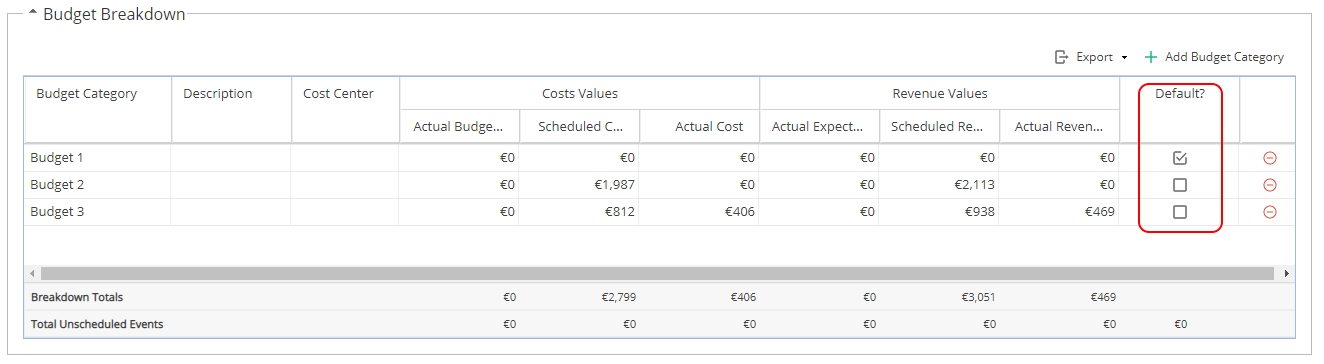This screenshot has width=1324, height=364.
Task: Click the €1,987 scheduled cost cell
Action: click(580, 185)
